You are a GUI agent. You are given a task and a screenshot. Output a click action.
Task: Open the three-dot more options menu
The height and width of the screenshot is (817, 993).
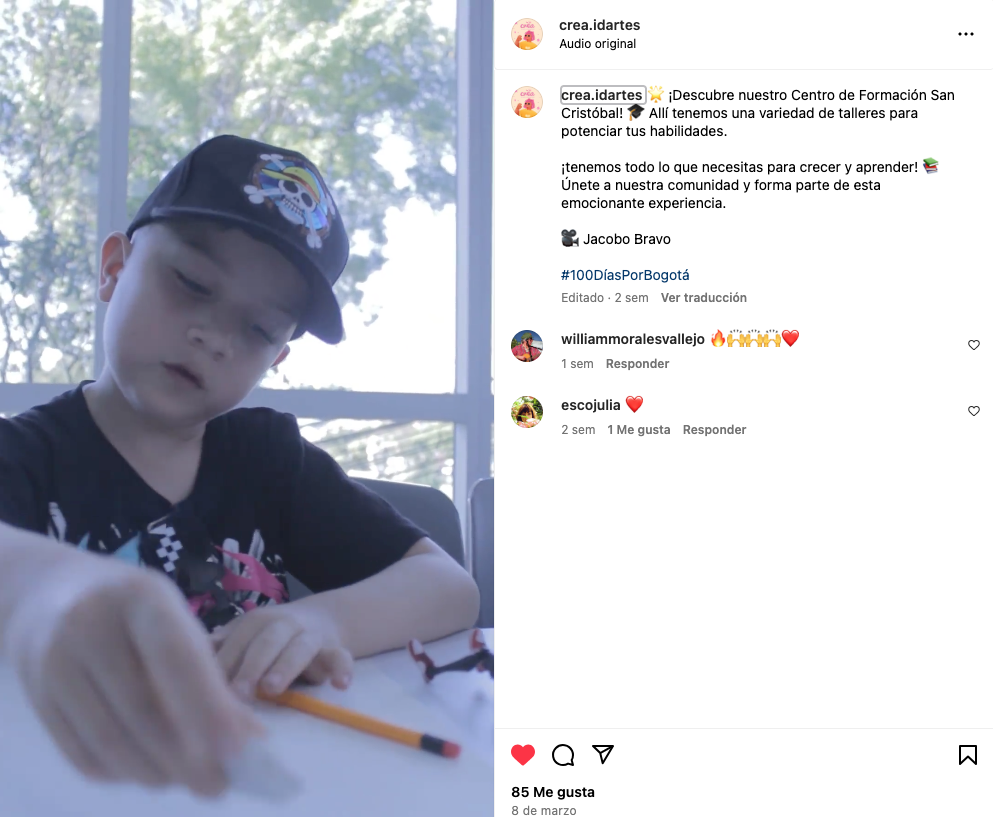tap(966, 34)
